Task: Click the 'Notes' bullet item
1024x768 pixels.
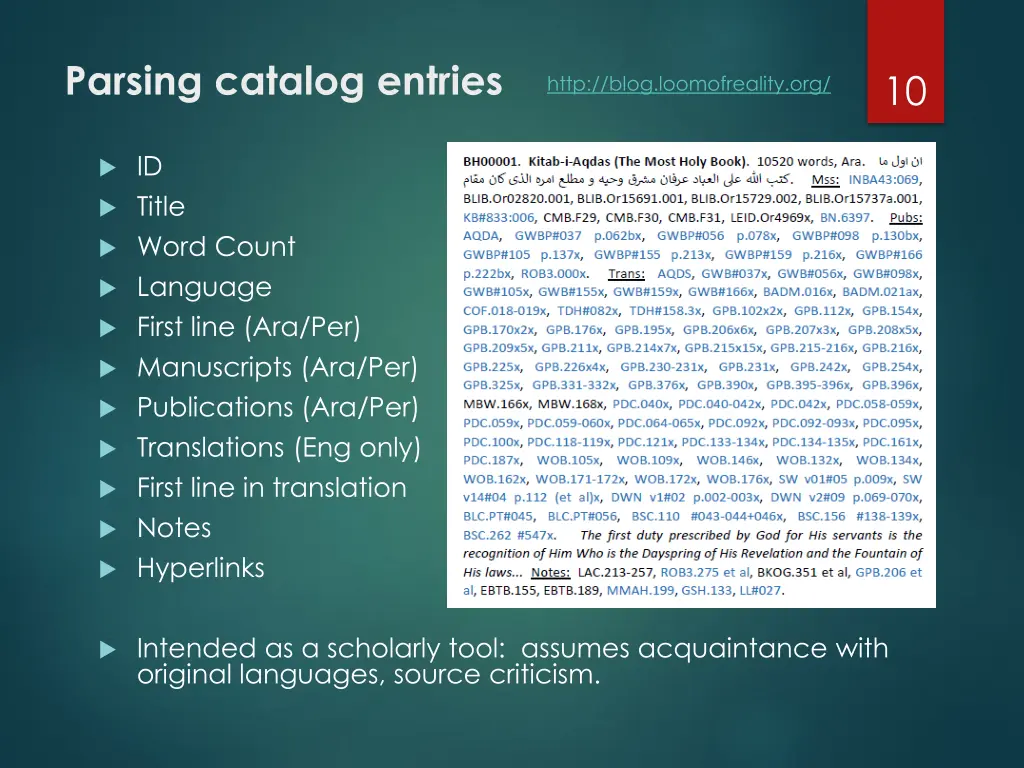Action: 174,528
